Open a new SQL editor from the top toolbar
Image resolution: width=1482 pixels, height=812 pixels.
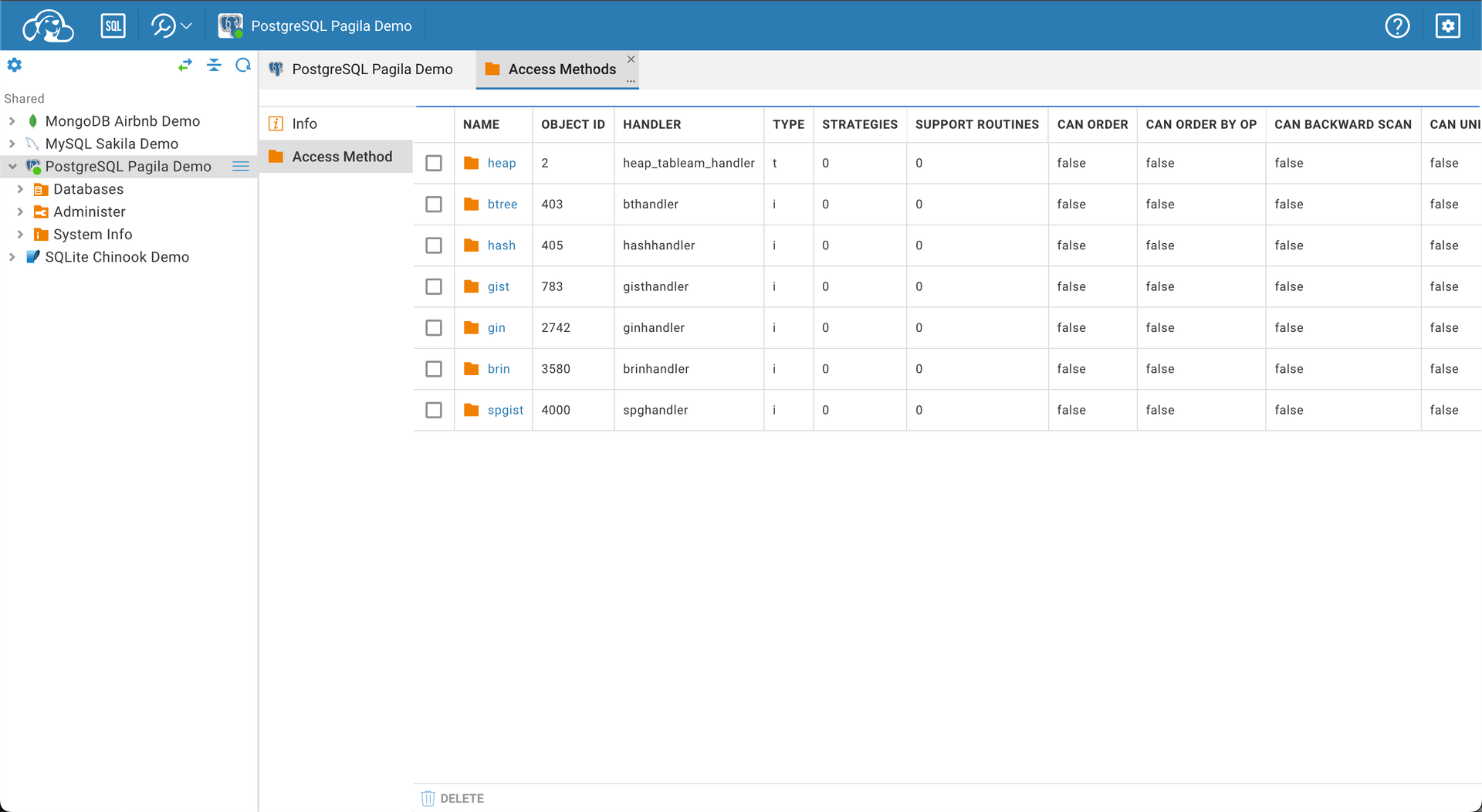click(113, 25)
